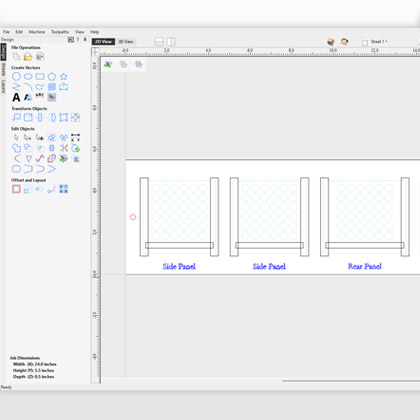
Task: Choose the Node Editing tool
Action: (28, 137)
